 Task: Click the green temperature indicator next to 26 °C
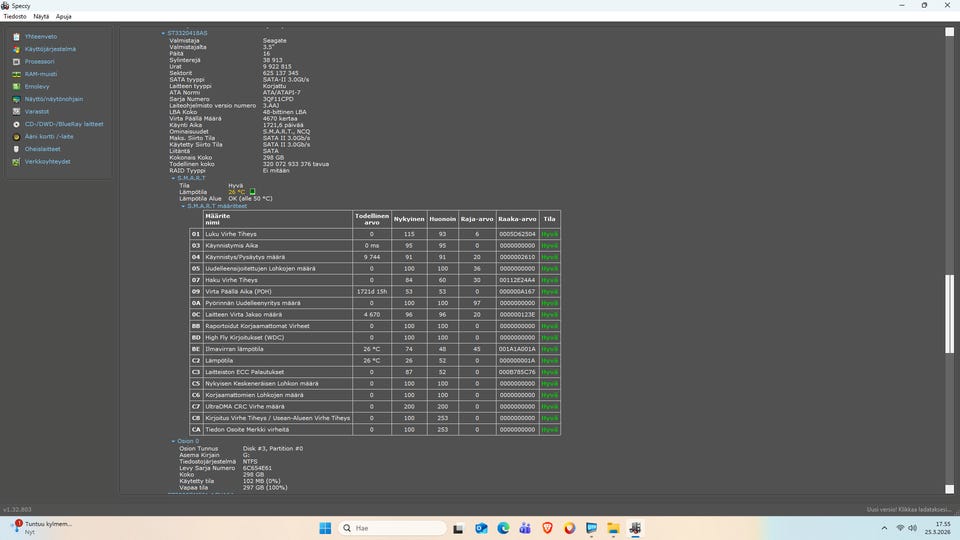point(253,191)
